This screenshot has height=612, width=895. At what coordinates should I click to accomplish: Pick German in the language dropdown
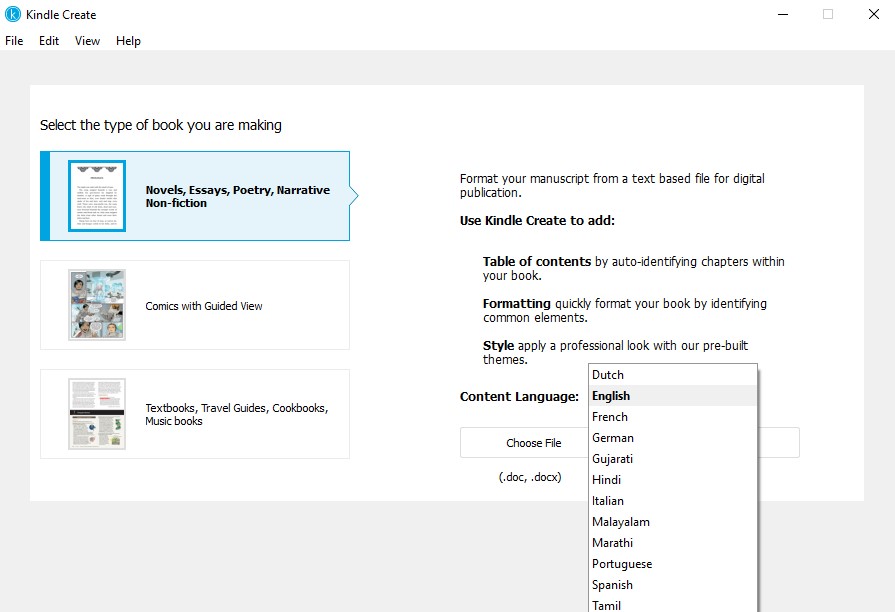[x=613, y=438]
